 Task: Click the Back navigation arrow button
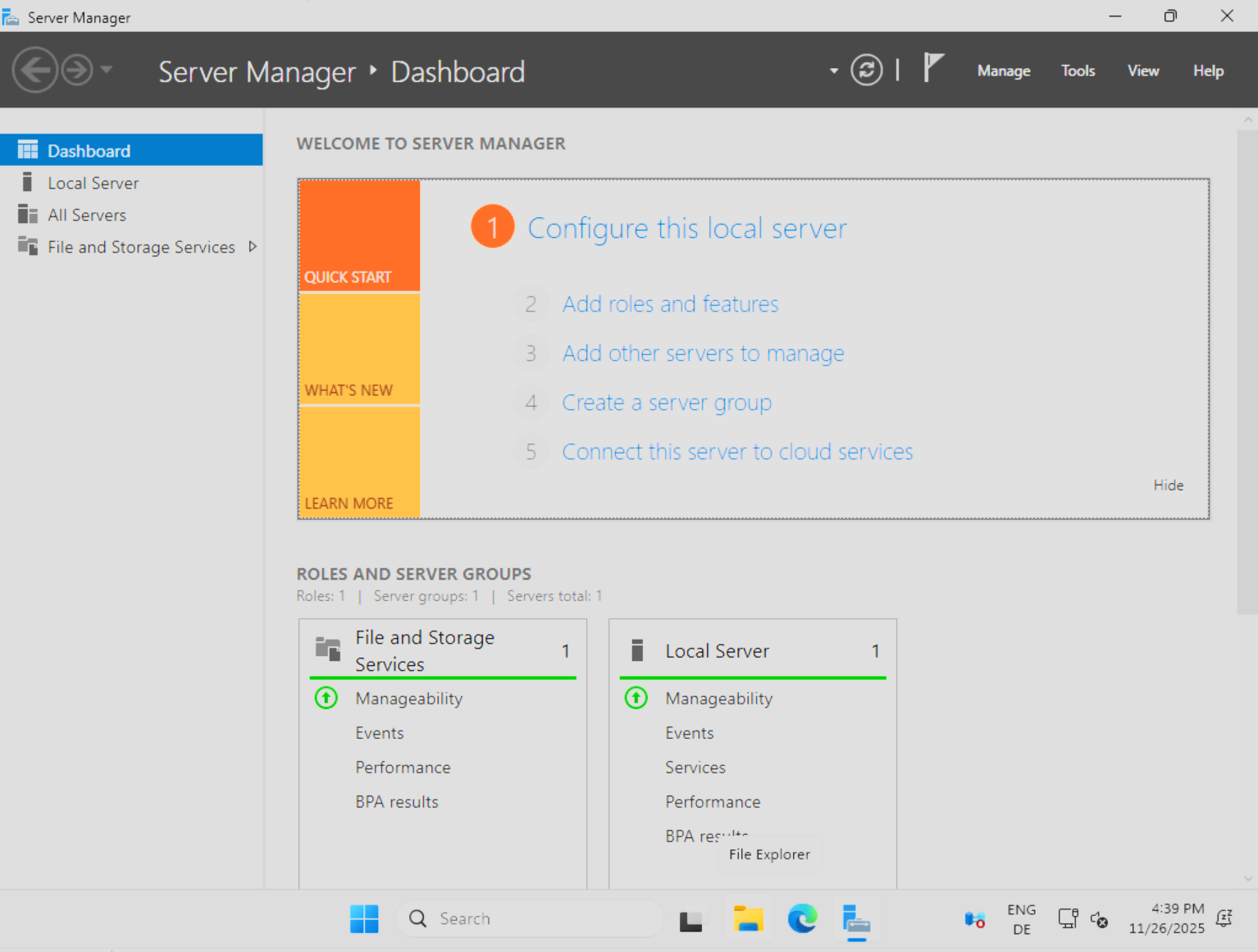[x=34, y=71]
